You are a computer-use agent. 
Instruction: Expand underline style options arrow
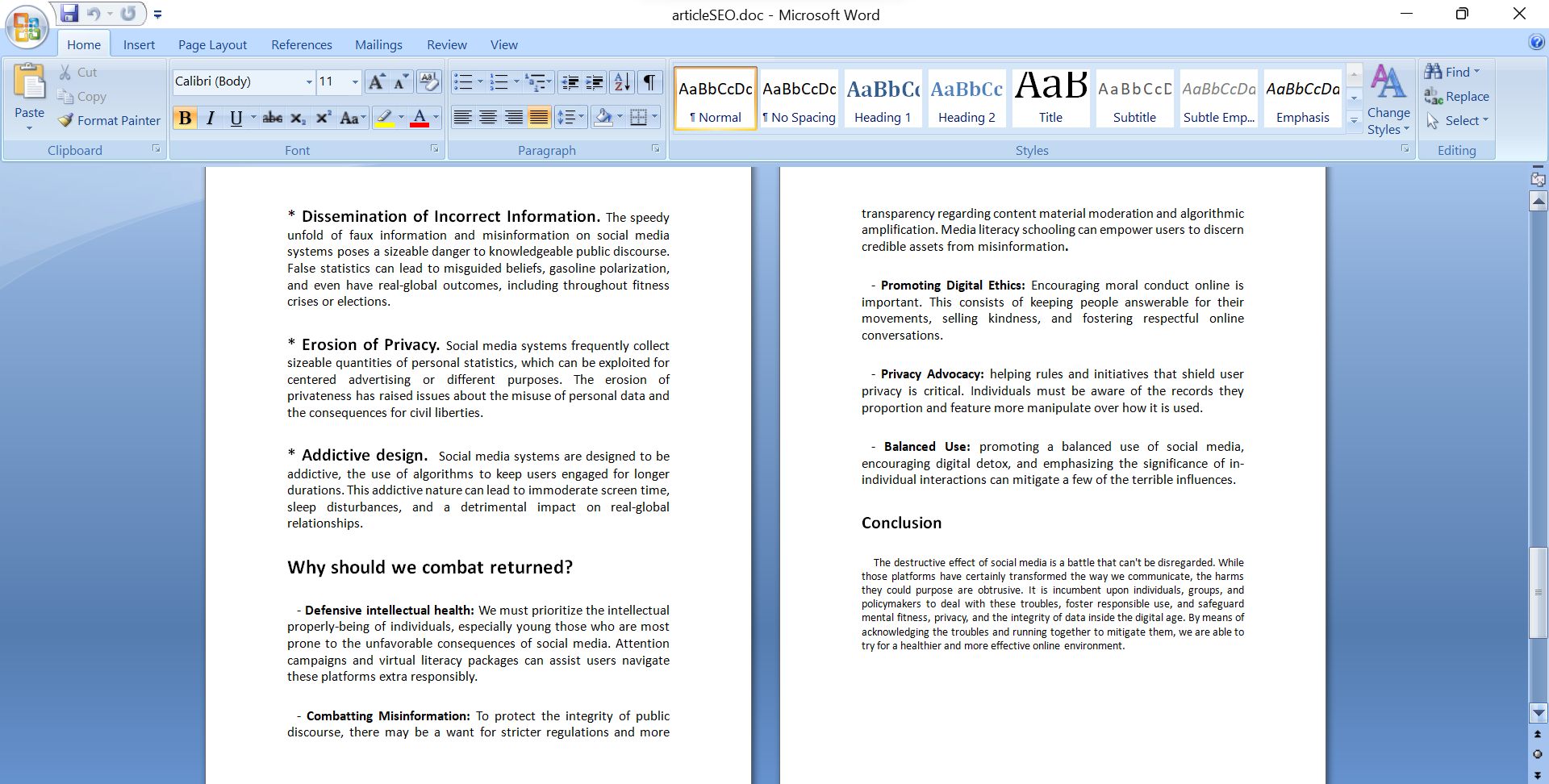253,118
